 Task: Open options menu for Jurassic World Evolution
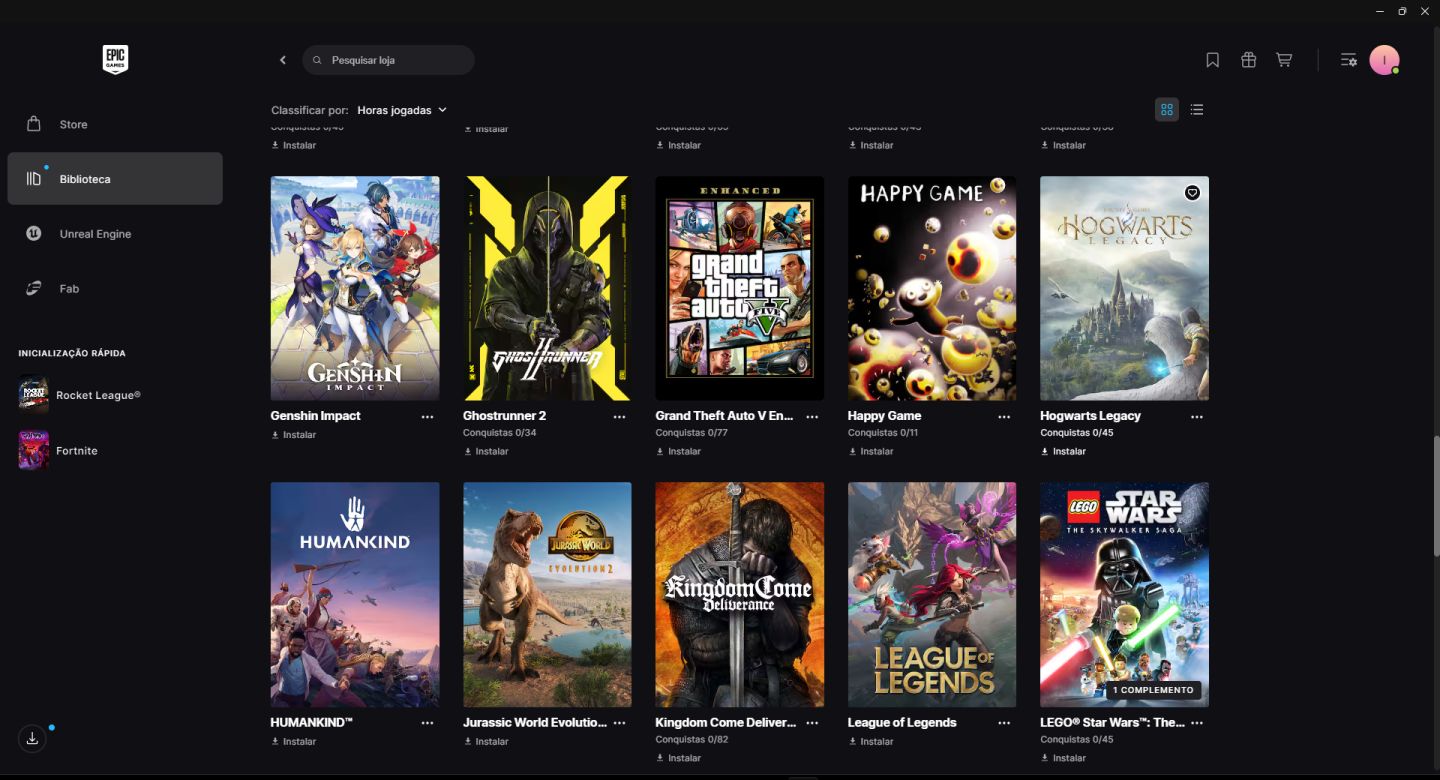pos(619,723)
